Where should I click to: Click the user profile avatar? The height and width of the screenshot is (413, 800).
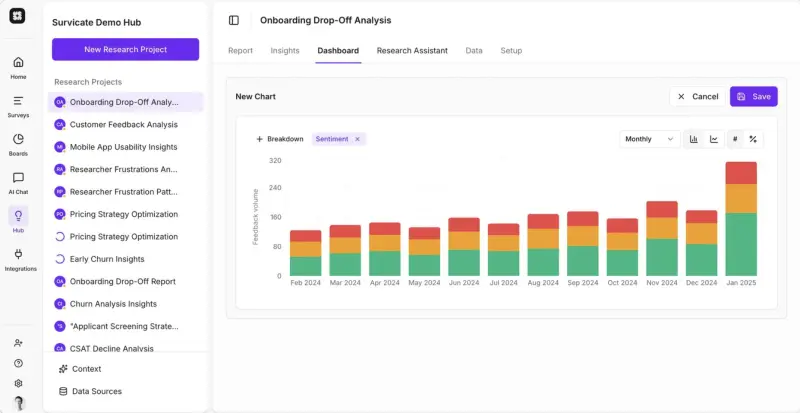coord(18,403)
